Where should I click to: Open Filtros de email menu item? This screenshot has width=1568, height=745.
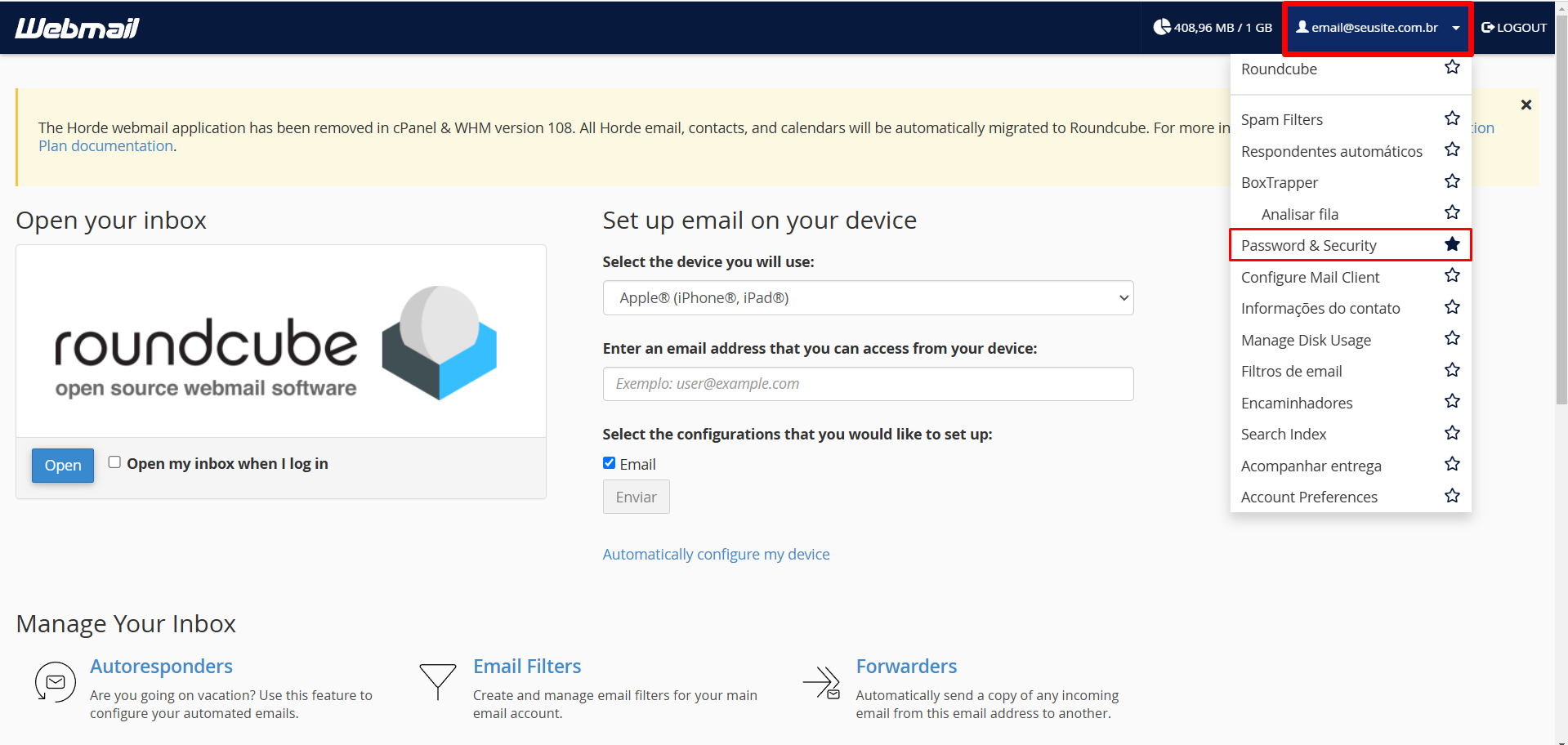pyautogui.click(x=1291, y=372)
